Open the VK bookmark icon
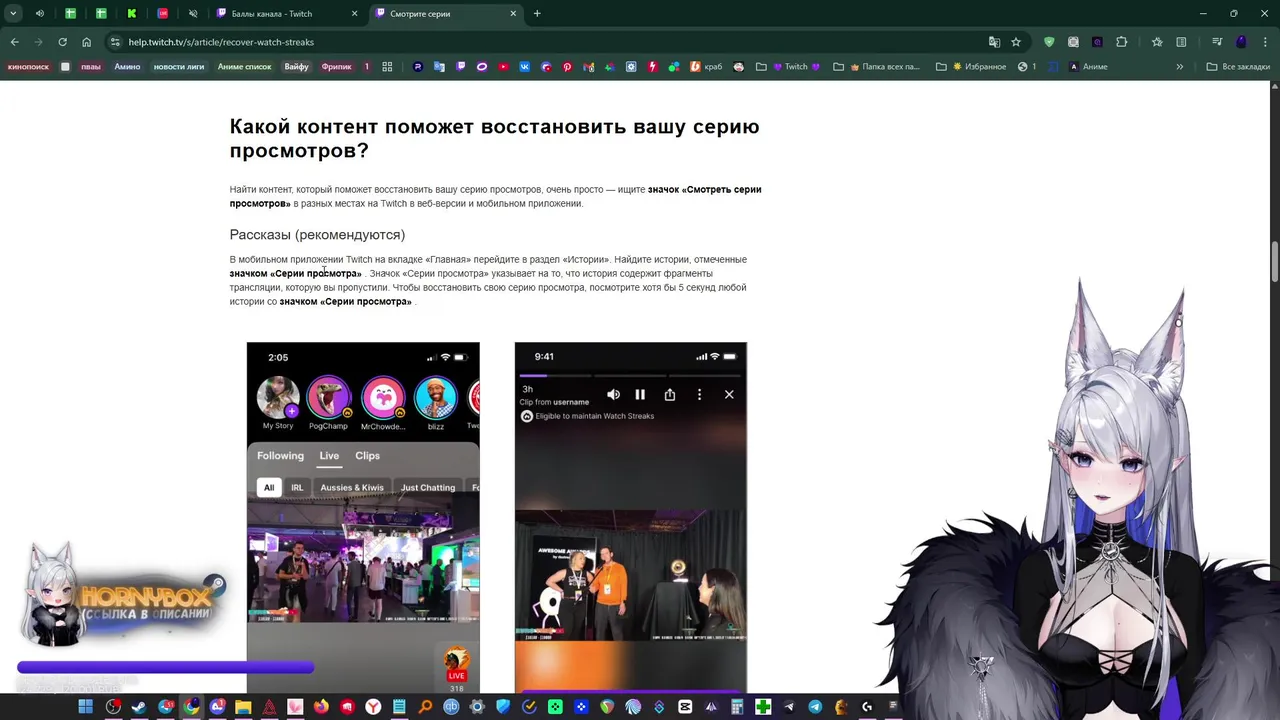Image resolution: width=1280 pixels, height=720 pixels. click(524, 67)
